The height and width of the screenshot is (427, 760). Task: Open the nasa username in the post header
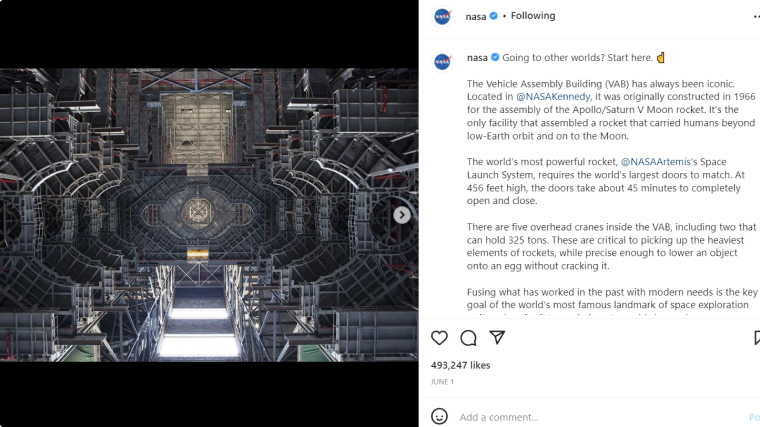475,16
